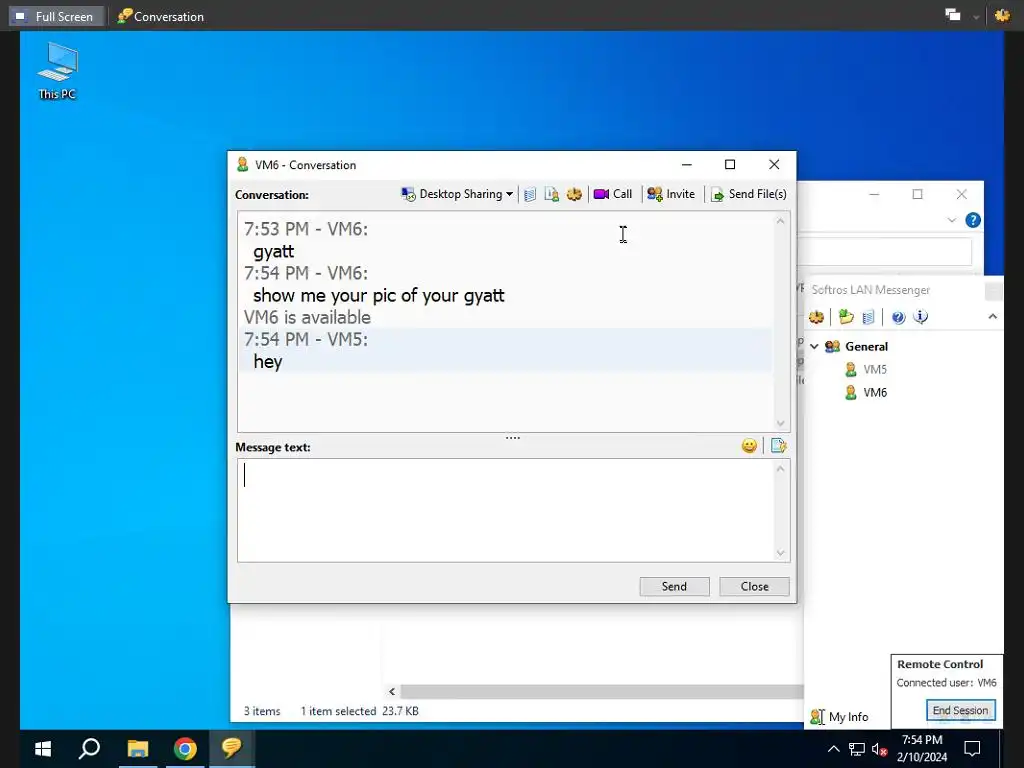Start a video Call
The width and height of the screenshot is (1024, 768).
(613, 194)
